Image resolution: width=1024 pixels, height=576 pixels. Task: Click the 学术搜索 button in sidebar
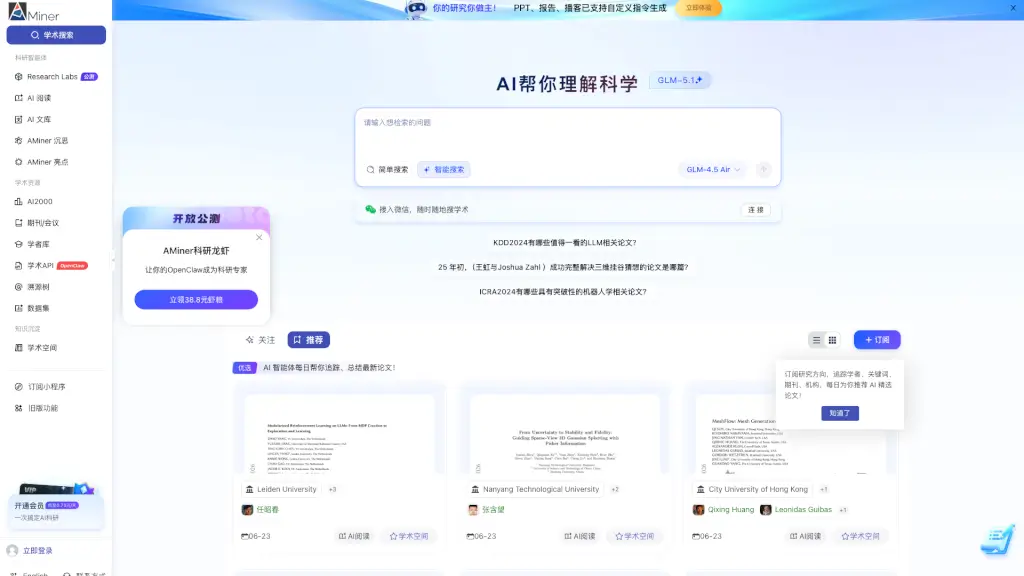point(56,35)
